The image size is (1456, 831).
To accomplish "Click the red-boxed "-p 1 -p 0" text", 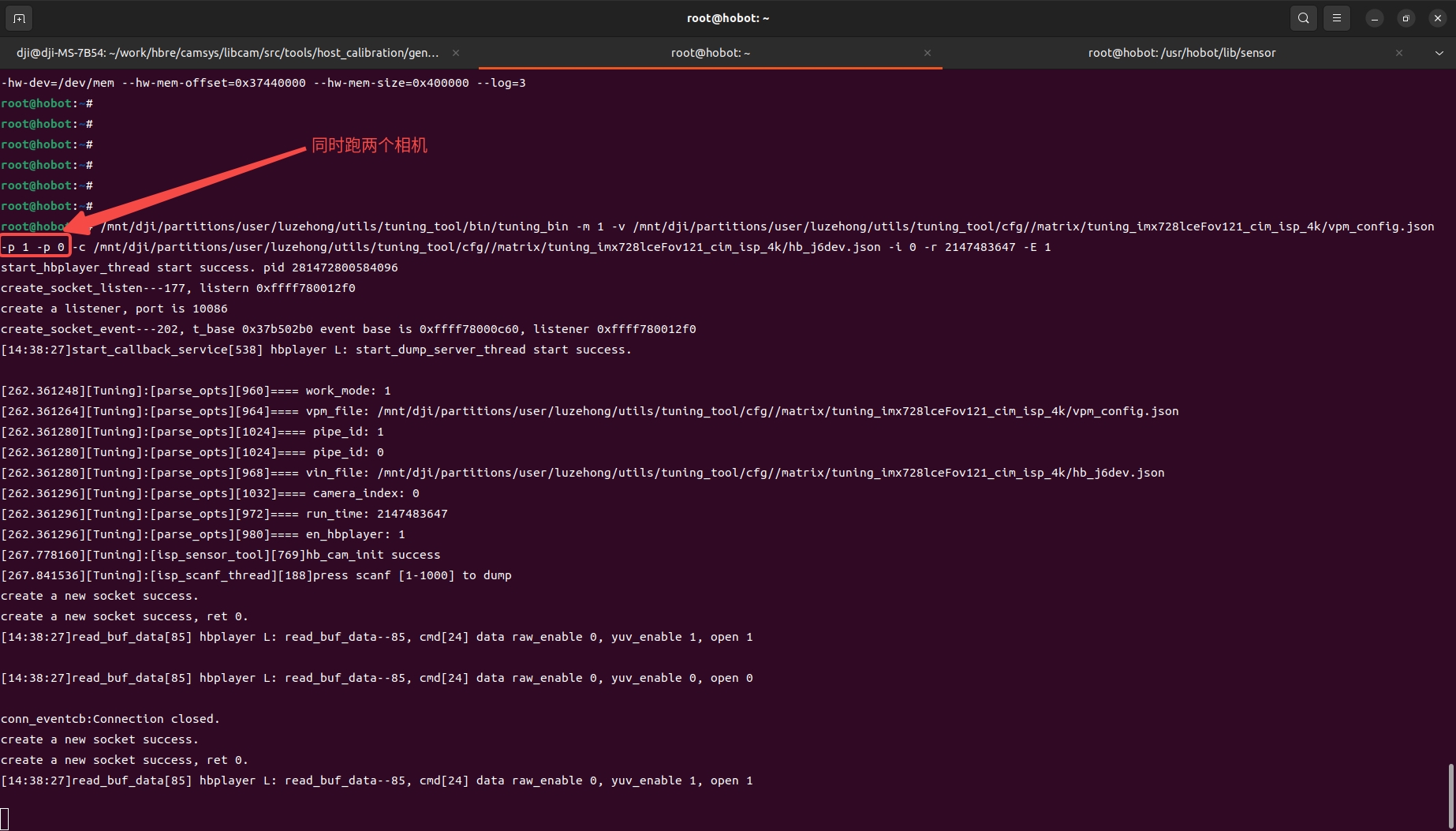I will tap(35, 247).
